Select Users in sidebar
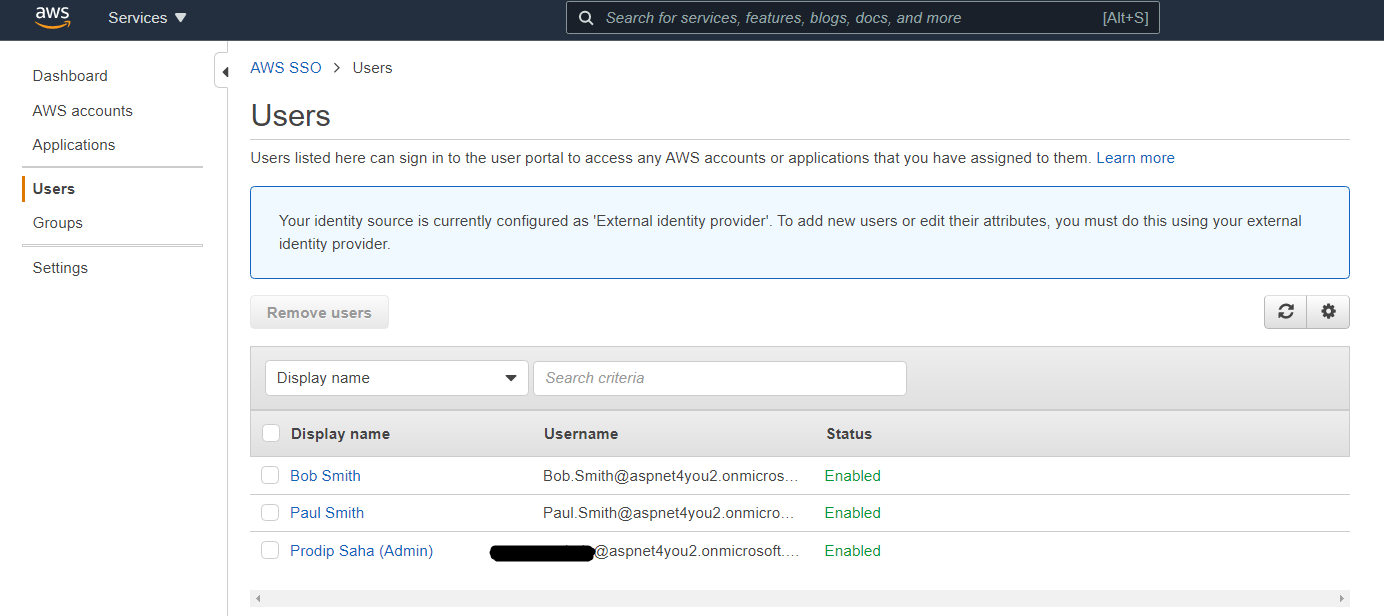Screen dimensions: 1384x616 (54, 189)
